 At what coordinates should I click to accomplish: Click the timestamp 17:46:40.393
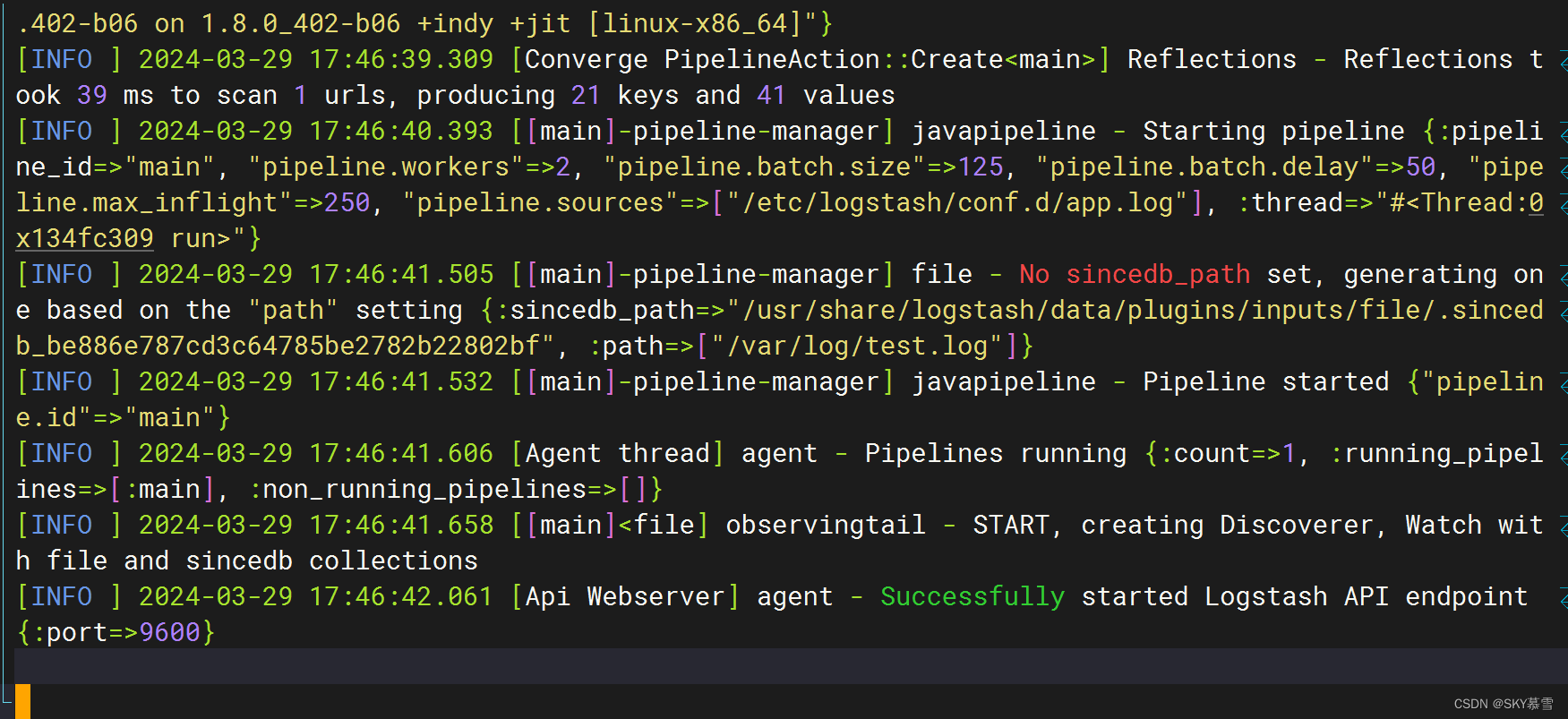pos(401,131)
